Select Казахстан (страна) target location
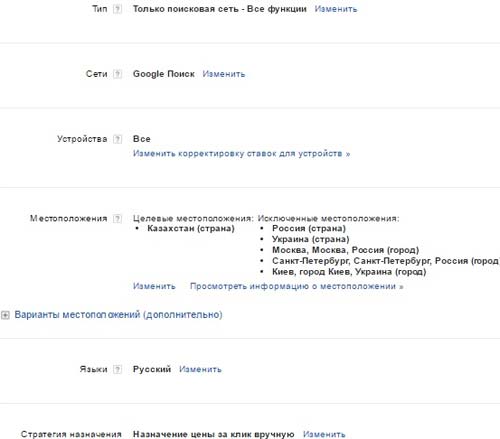This screenshot has width=500, height=439. pyautogui.click(x=191, y=228)
